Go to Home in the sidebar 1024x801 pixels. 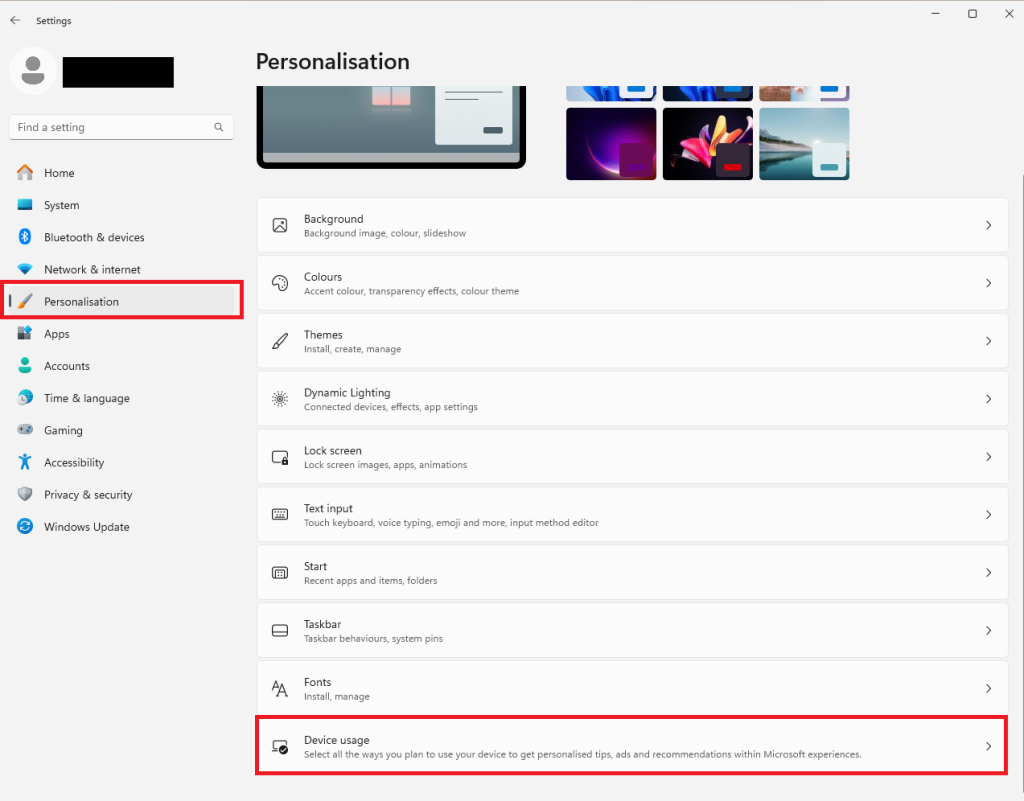coord(60,172)
